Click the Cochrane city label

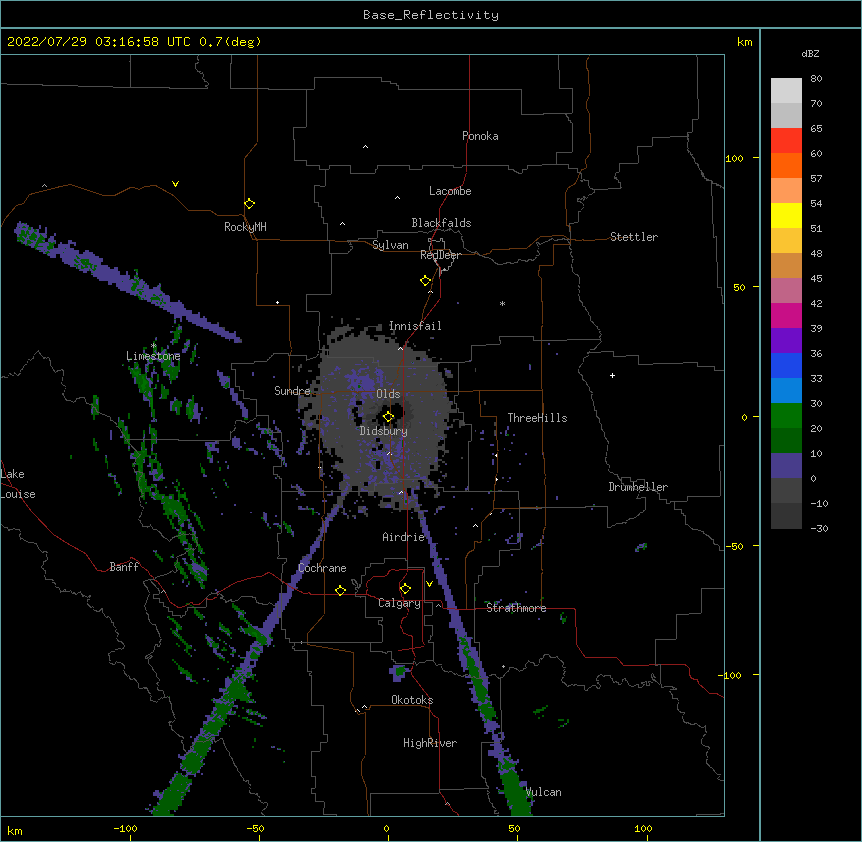(322, 568)
